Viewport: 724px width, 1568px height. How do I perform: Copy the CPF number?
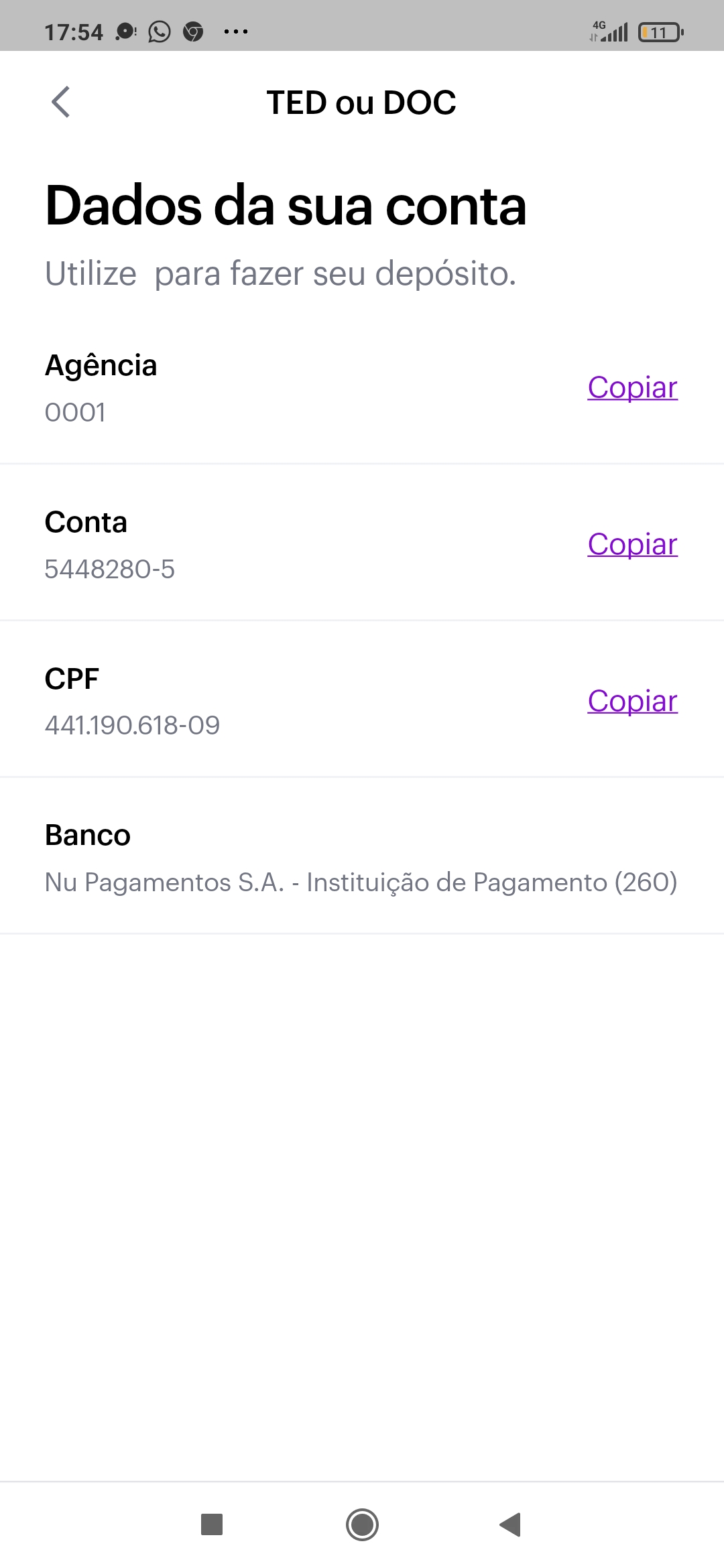[632, 701]
